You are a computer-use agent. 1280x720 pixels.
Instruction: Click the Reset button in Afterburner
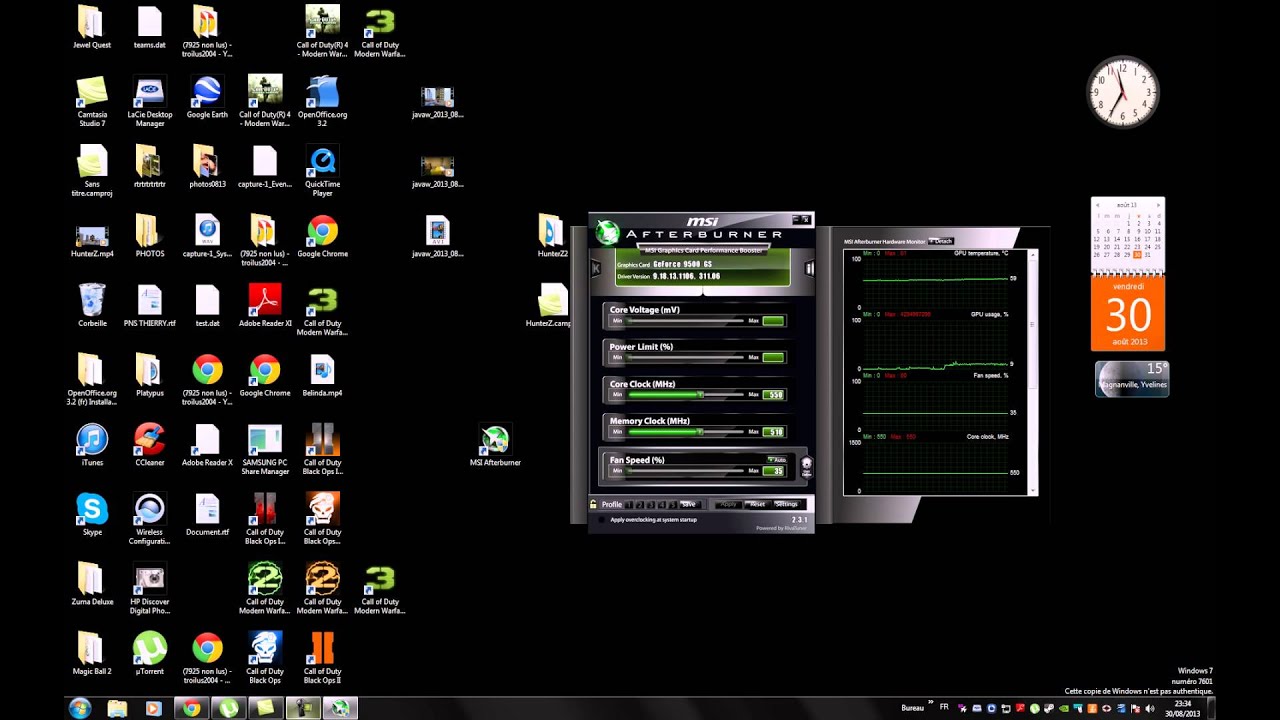(x=757, y=504)
